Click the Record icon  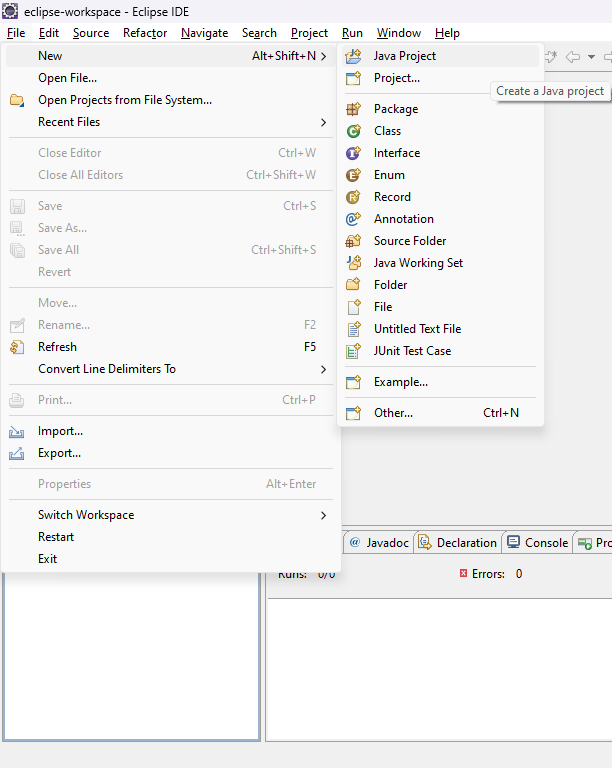(x=353, y=197)
